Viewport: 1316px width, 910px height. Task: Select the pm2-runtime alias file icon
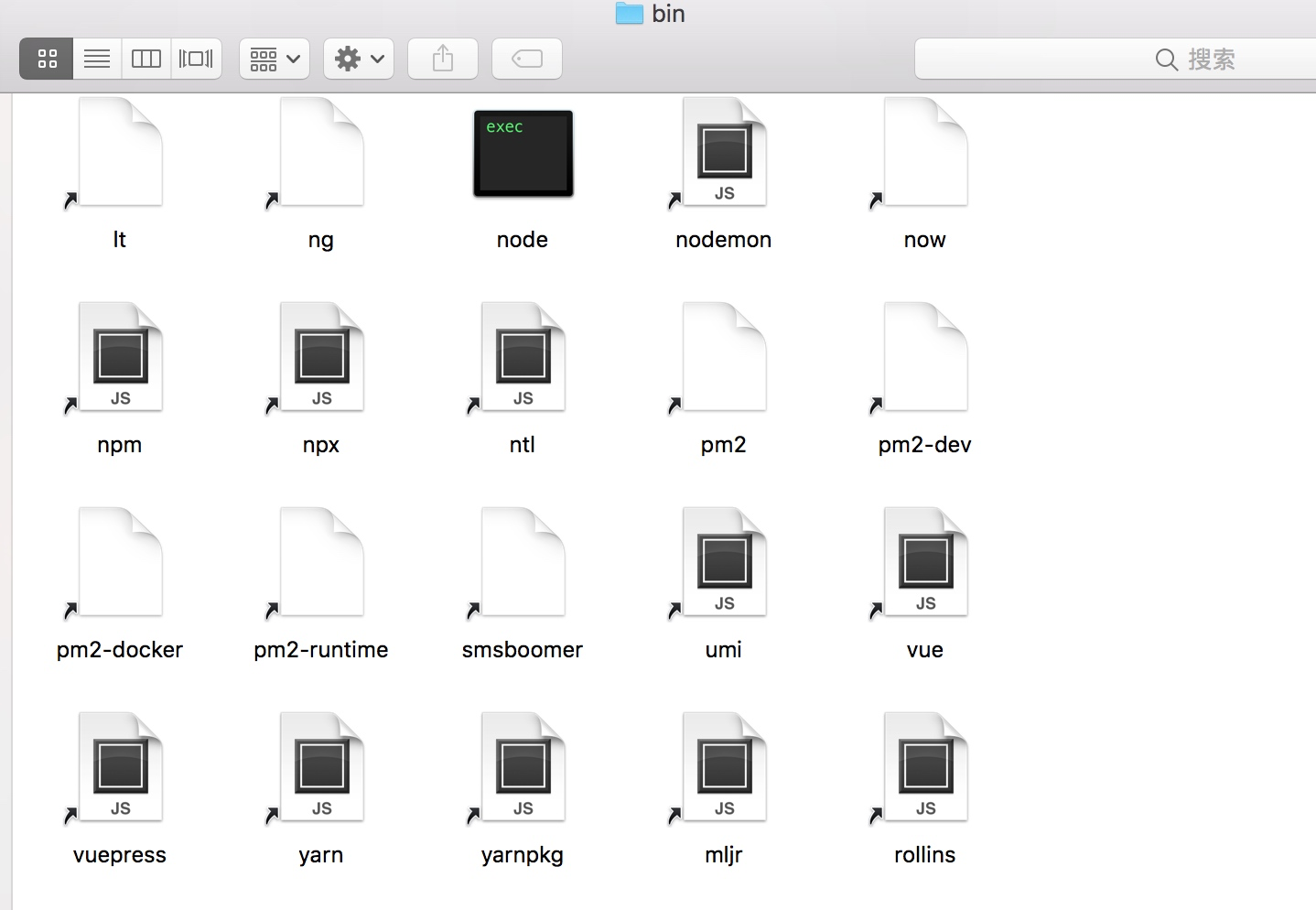tap(321, 563)
